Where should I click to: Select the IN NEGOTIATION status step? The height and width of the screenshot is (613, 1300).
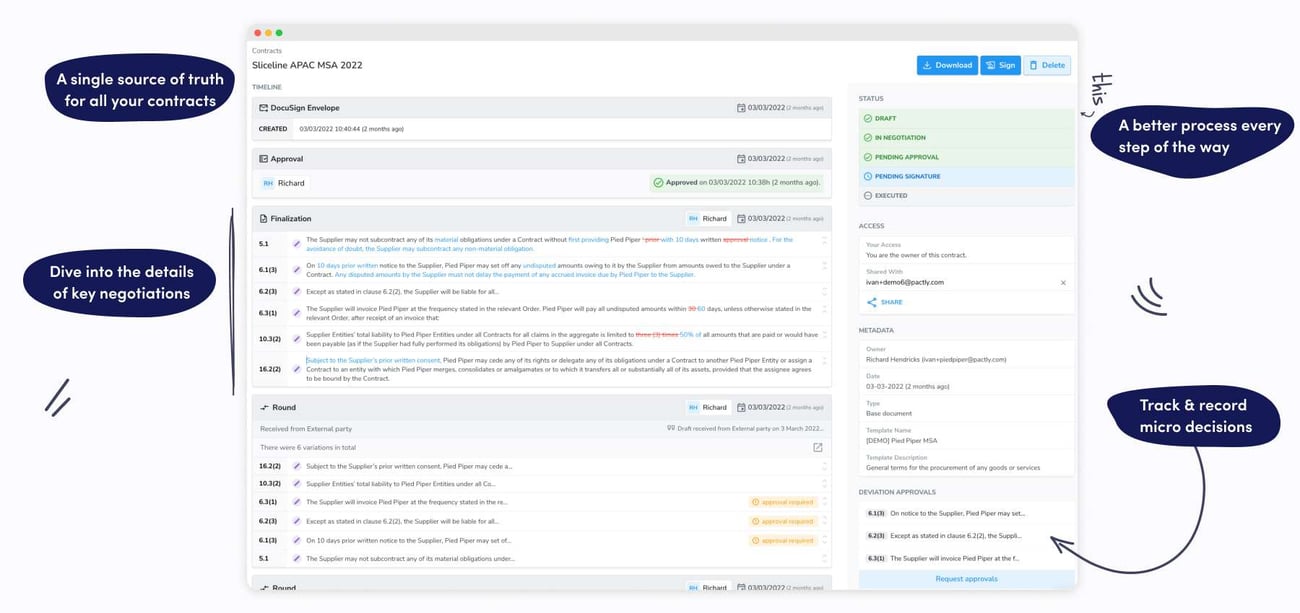click(966, 138)
